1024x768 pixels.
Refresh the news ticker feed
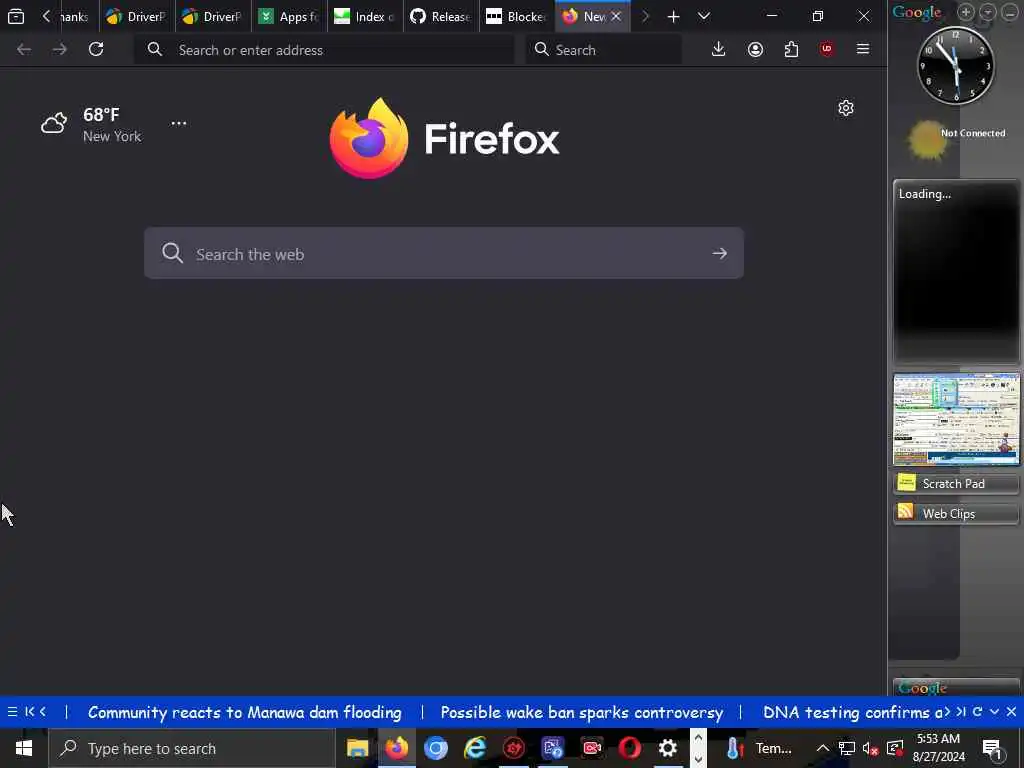978,712
